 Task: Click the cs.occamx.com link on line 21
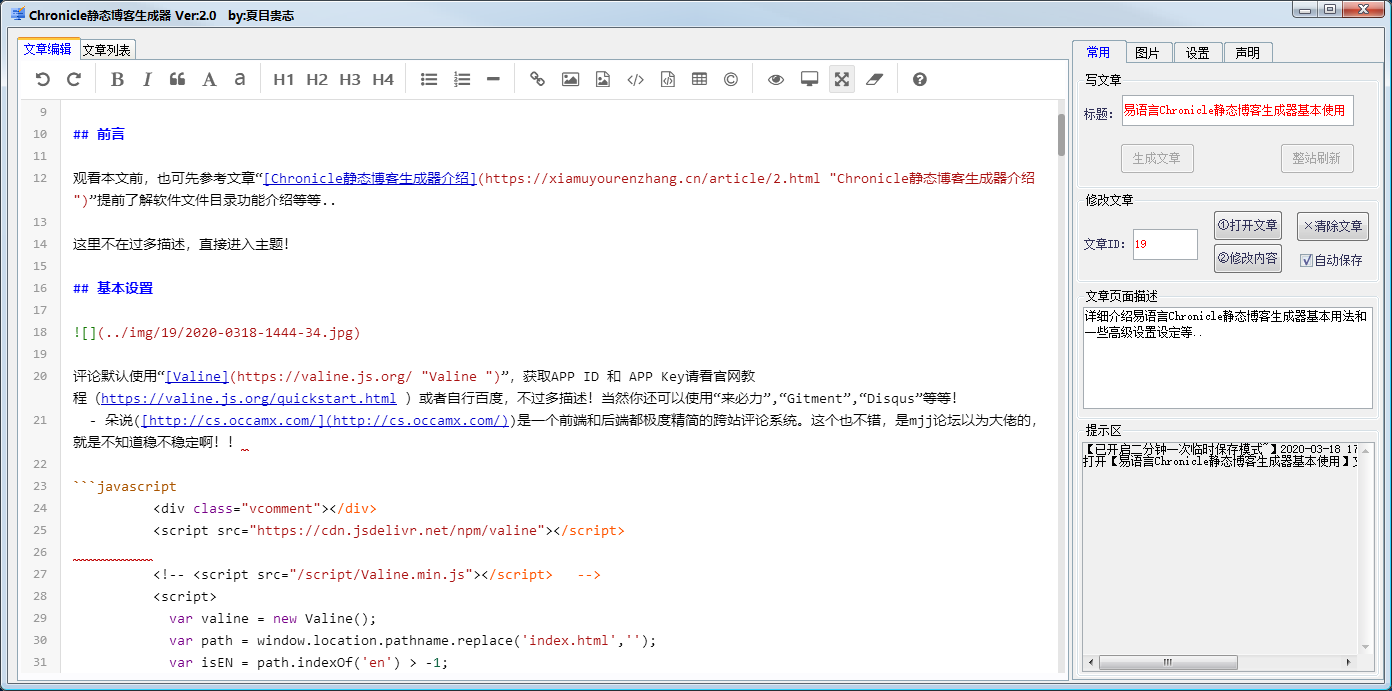click(326, 420)
